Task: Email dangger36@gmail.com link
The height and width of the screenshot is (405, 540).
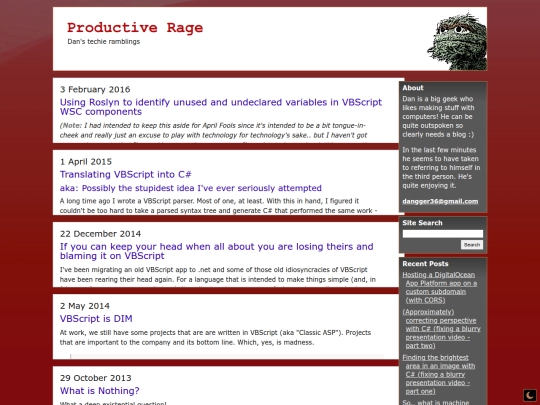Action: coord(440,201)
